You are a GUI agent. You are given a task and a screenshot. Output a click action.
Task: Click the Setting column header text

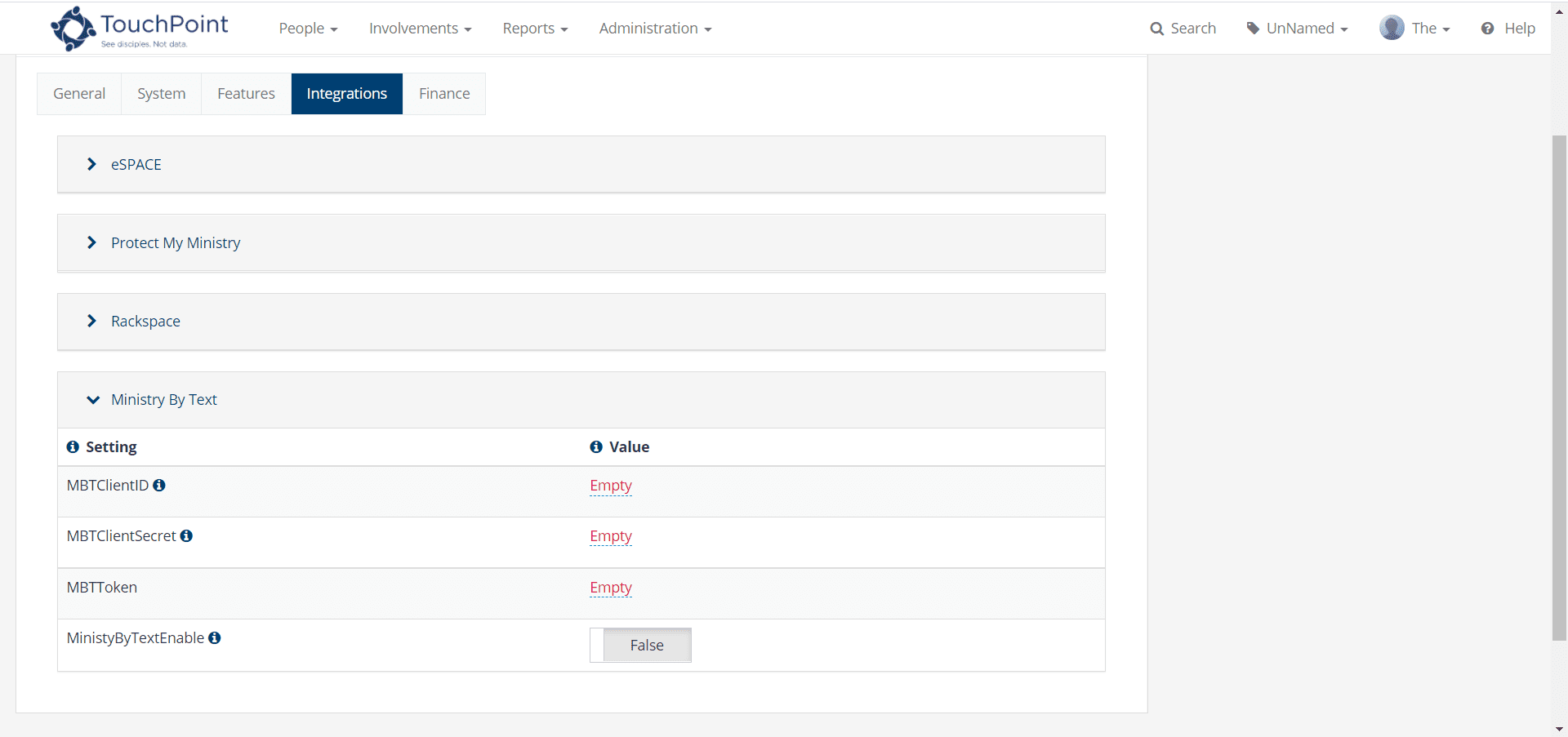(x=111, y=447)
